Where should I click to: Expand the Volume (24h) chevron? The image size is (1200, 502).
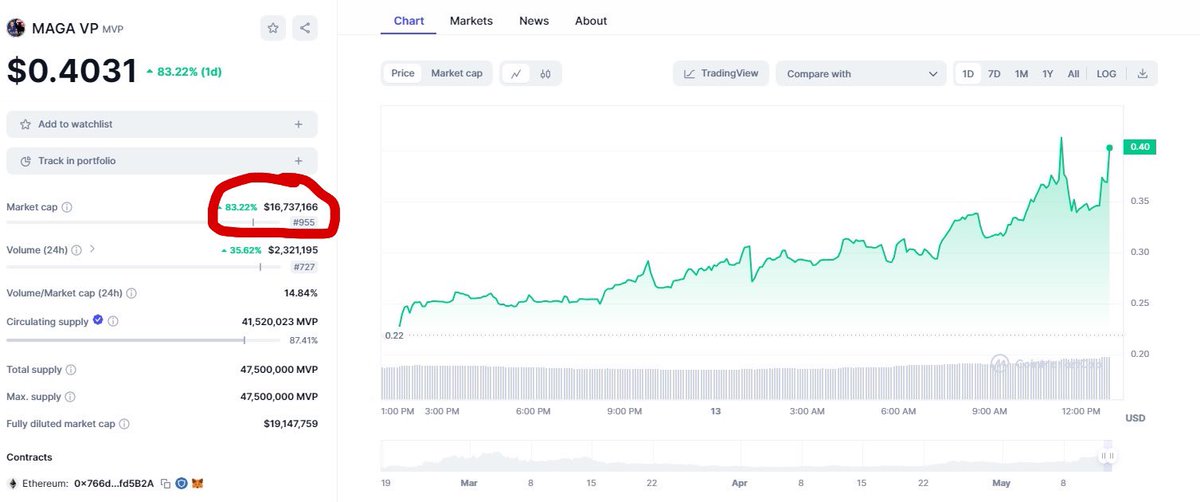pos(92,249)
